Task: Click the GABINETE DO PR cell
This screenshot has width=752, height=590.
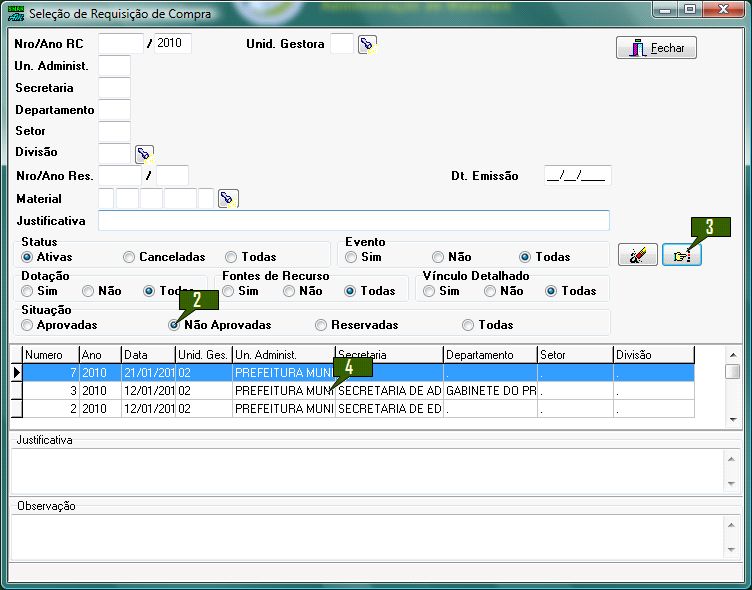Action: (x=490, y=391)
